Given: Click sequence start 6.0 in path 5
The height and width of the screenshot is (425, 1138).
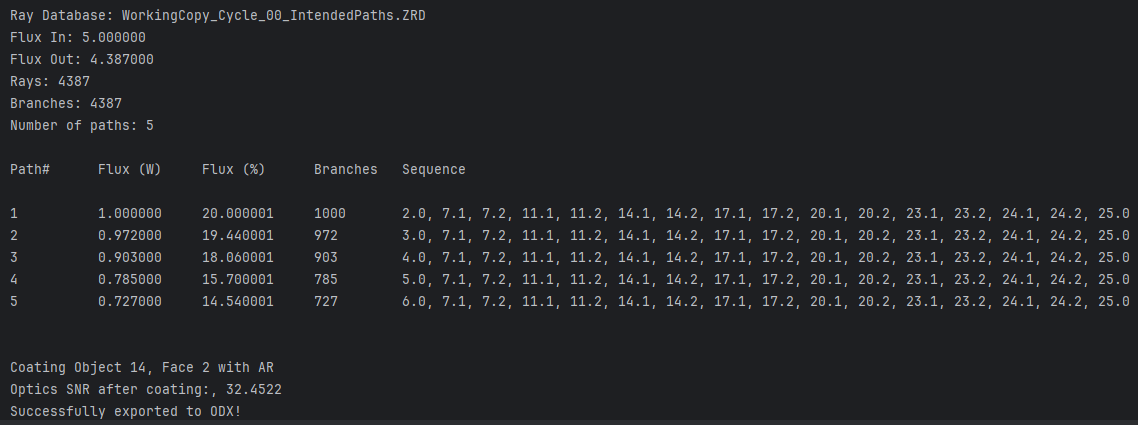Looking at the screenshot, I should click(x=416, y=301).
